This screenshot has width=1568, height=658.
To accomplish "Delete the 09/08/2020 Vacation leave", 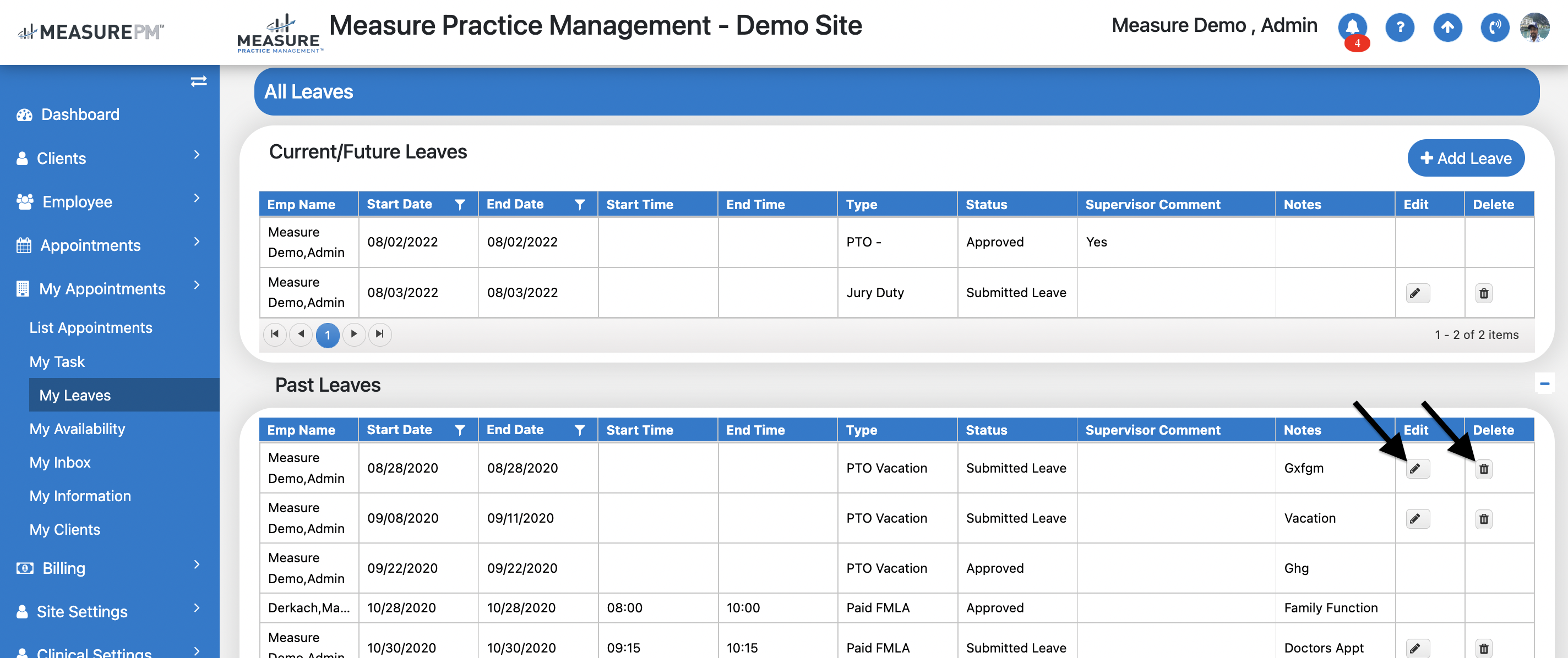I will click(x=1483, y=519).
